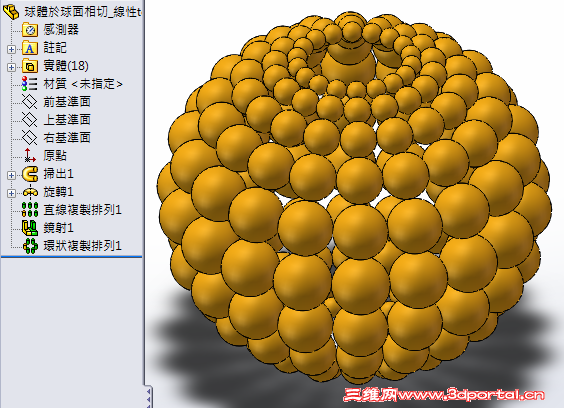This screenshot has width=564, height=408.
Task: Select 旋轉1 label in tree
Action: tap(58, 192)
